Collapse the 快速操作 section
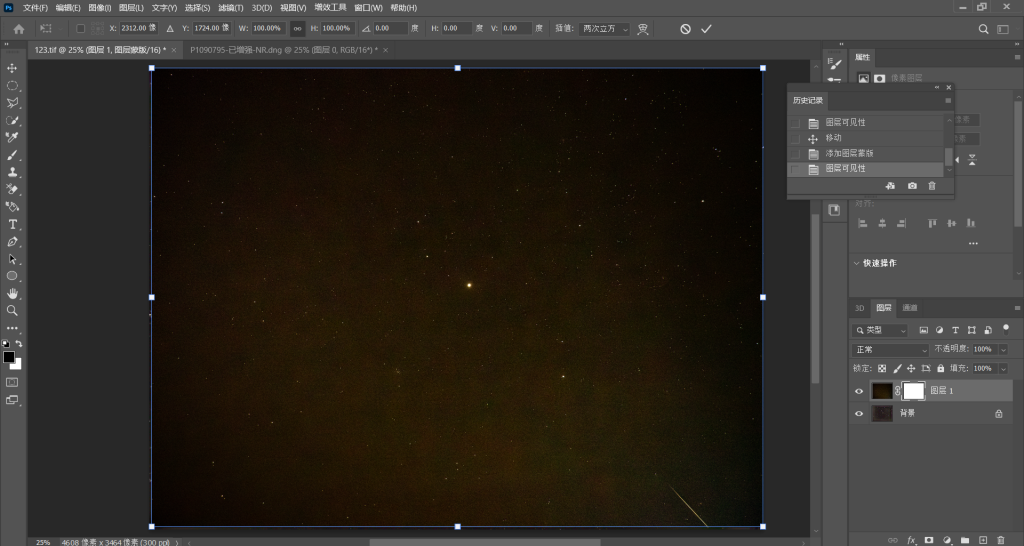This screenshot has height=546, width=1024. (856, 263)
